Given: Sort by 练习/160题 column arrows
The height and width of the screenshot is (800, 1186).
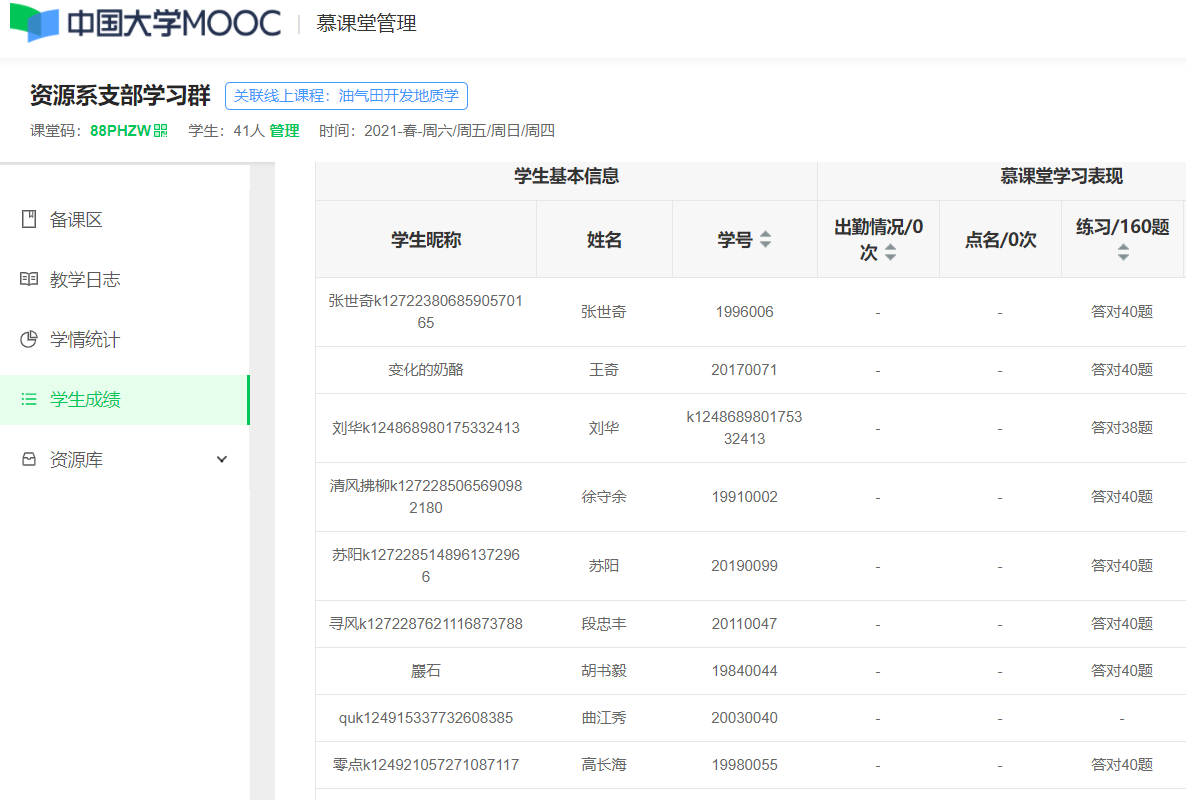Looking at the screenshot, I should click(1123, 253).
